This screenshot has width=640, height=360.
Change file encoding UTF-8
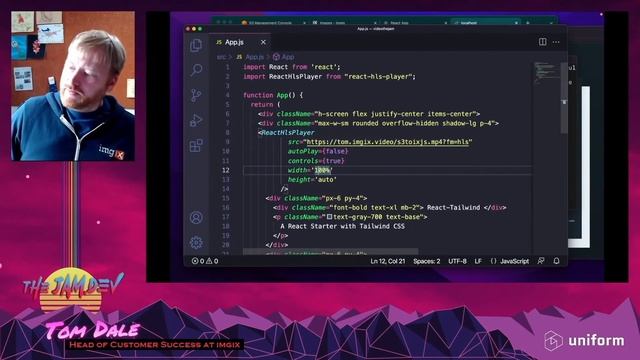pyautogui.click(x=458, y=261)
